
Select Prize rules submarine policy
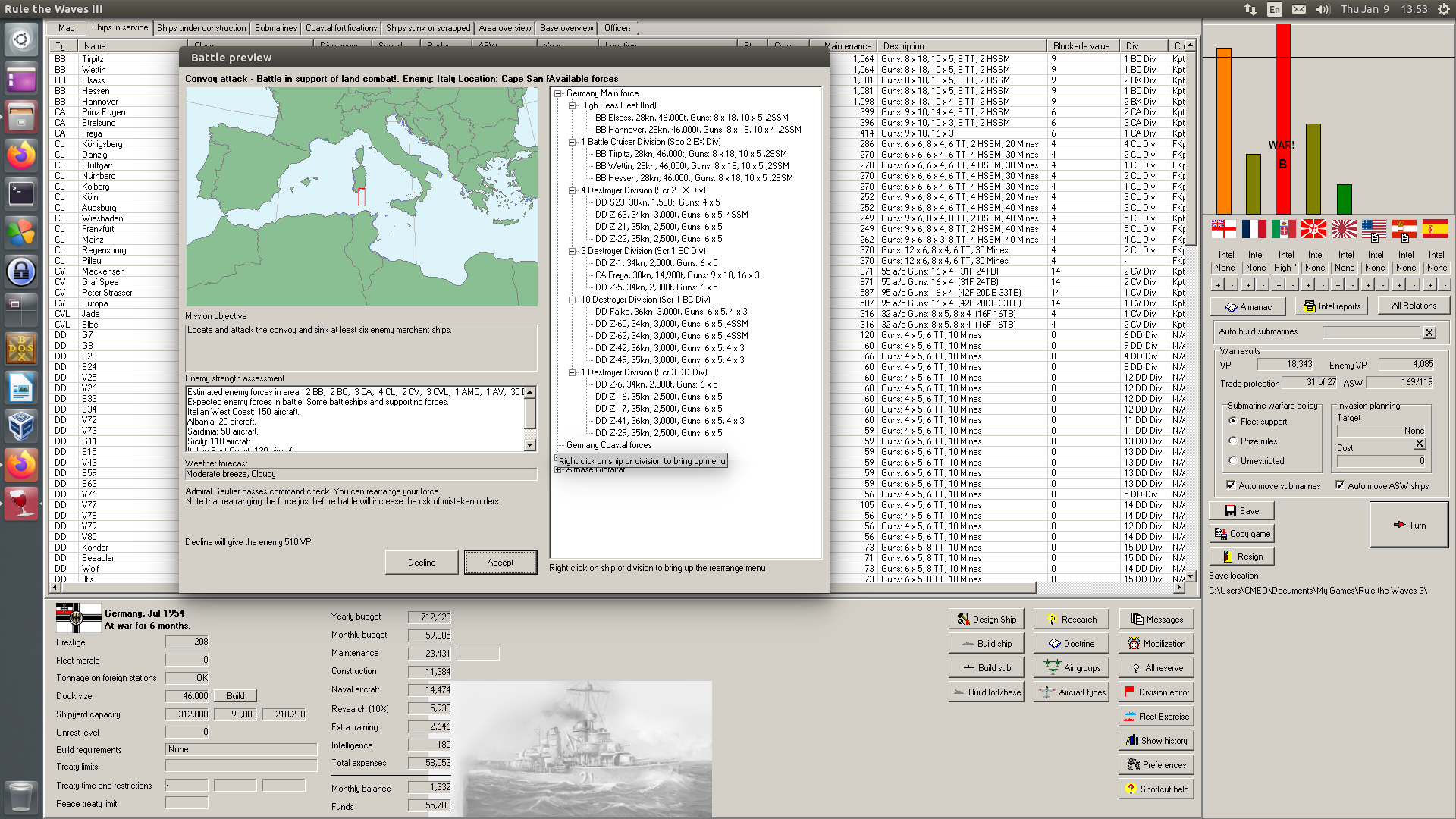[x=1233, y=441]
